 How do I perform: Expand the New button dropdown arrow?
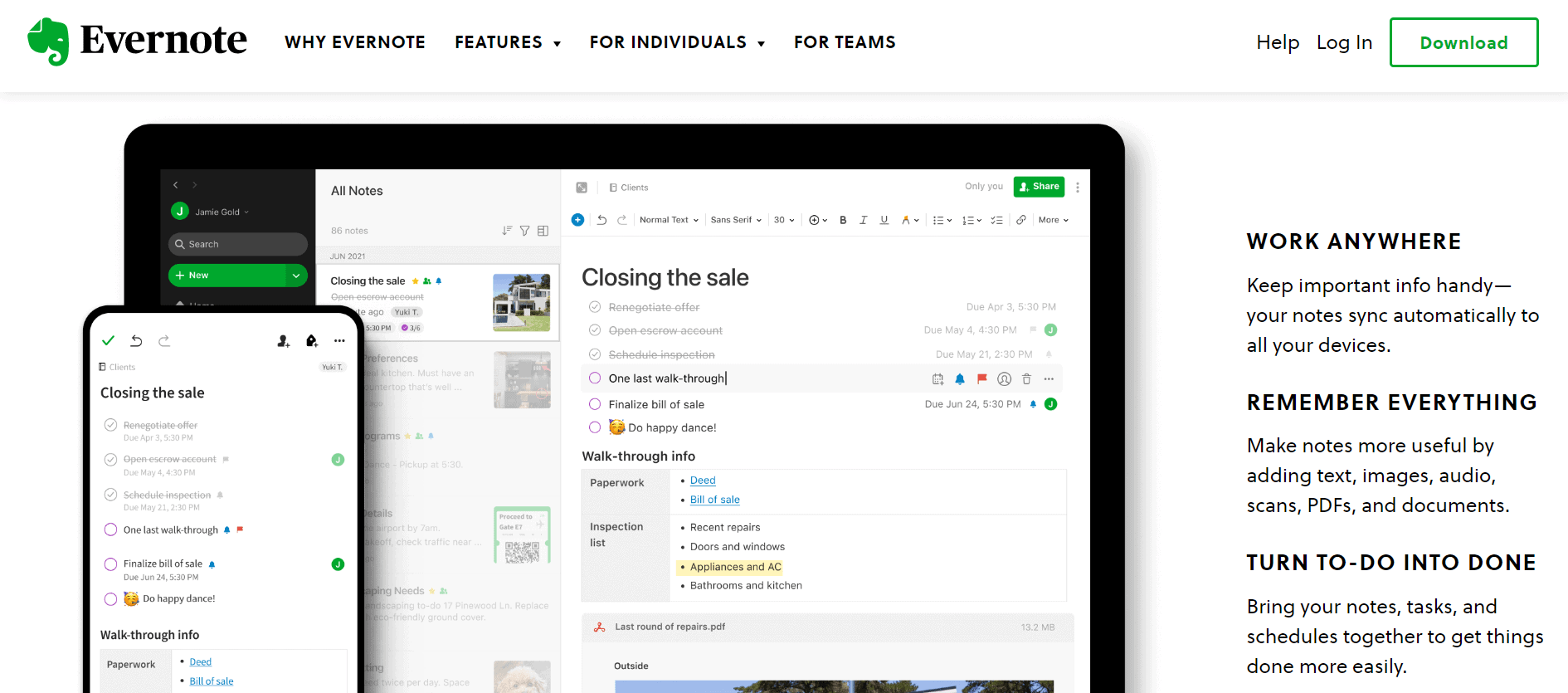[296, 276]
